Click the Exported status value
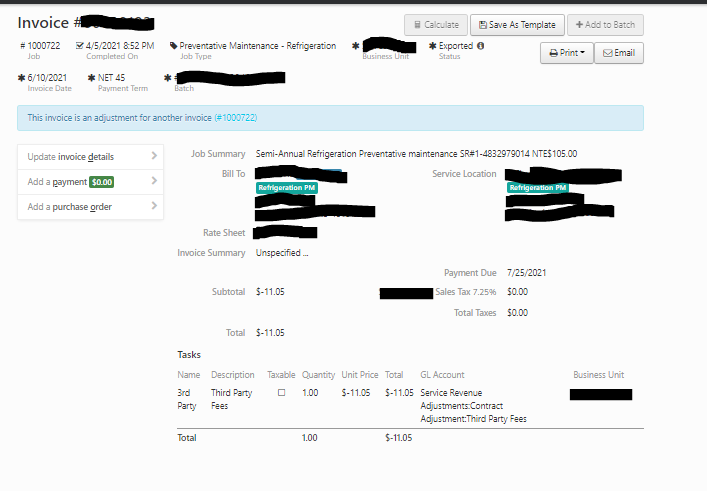 point(456,46)
